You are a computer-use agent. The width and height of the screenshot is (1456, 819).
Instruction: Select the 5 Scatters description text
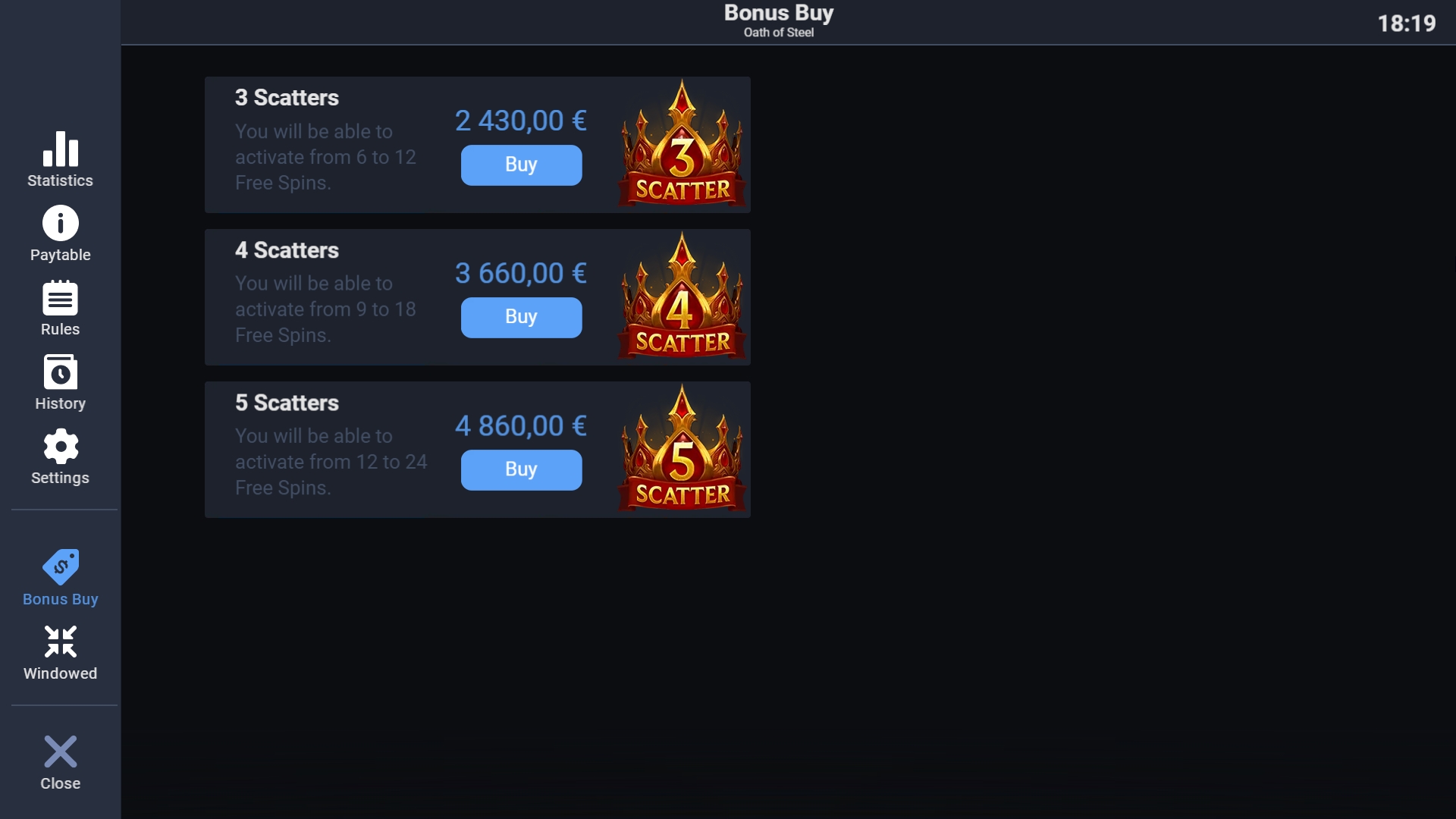(x=331, y=462)
